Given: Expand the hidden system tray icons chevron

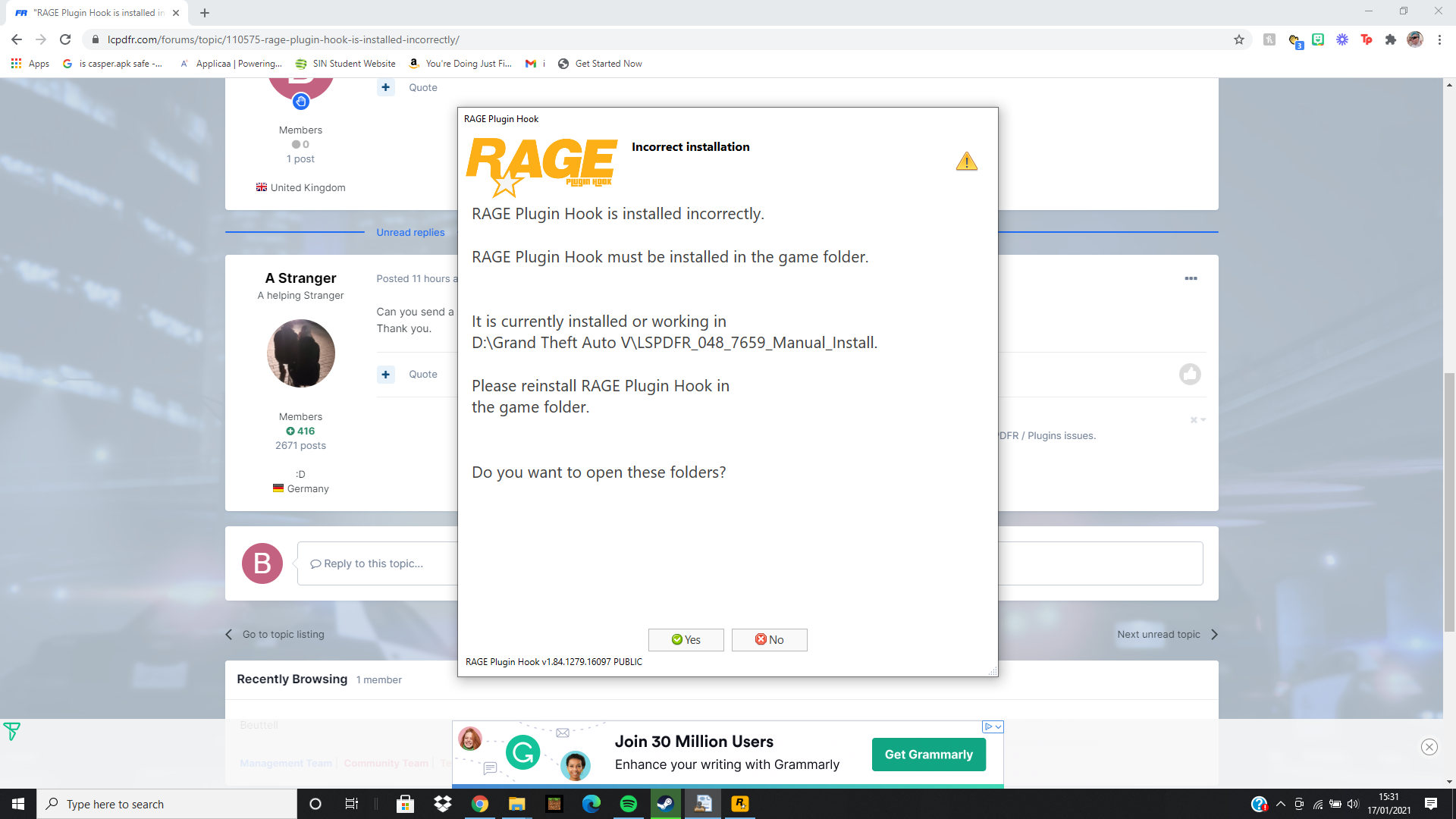Looking at the screenshot, I should (1281, 804).
